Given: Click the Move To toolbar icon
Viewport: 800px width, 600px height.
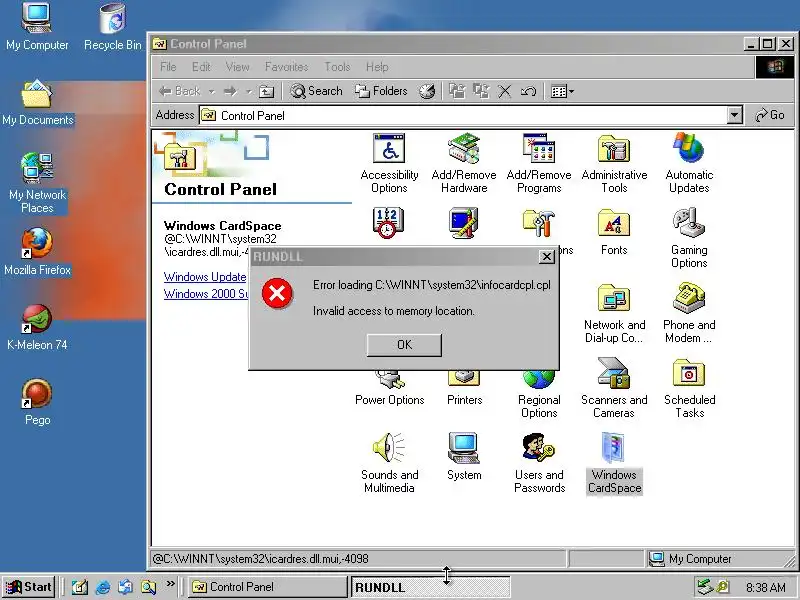Looking at the screenshot, I should coord(457,91).
